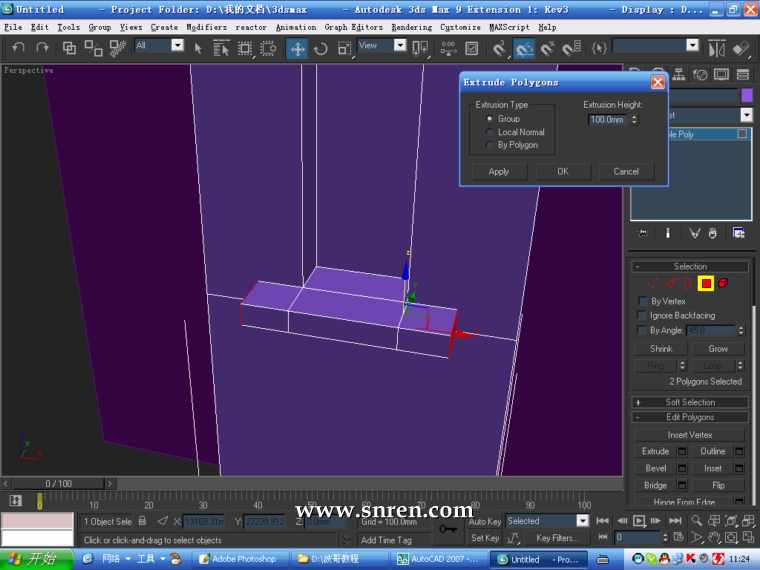Tick the By Vertex checkbox
The width and height of the screenshot is (760, 570).
tap(643, 301)
